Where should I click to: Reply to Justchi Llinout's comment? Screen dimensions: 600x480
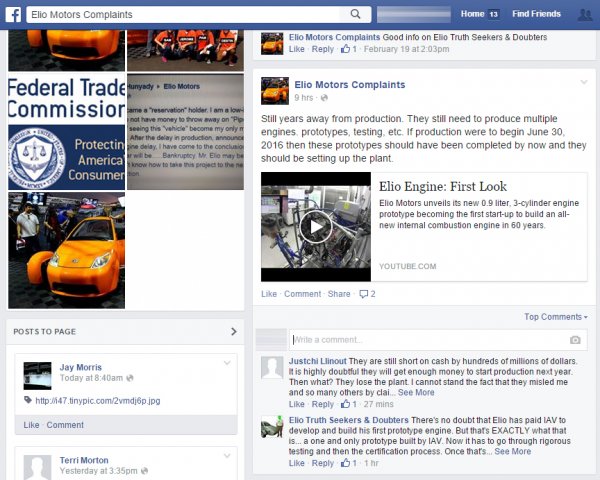click(323, 404)
